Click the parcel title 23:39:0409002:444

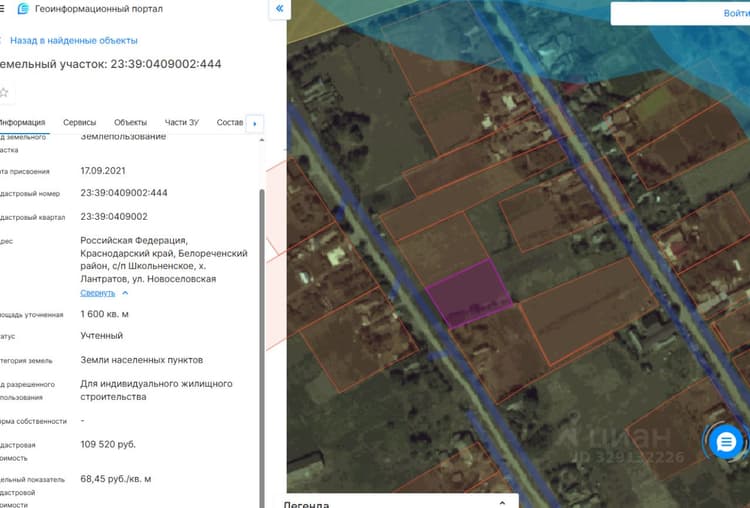(110, 64)
